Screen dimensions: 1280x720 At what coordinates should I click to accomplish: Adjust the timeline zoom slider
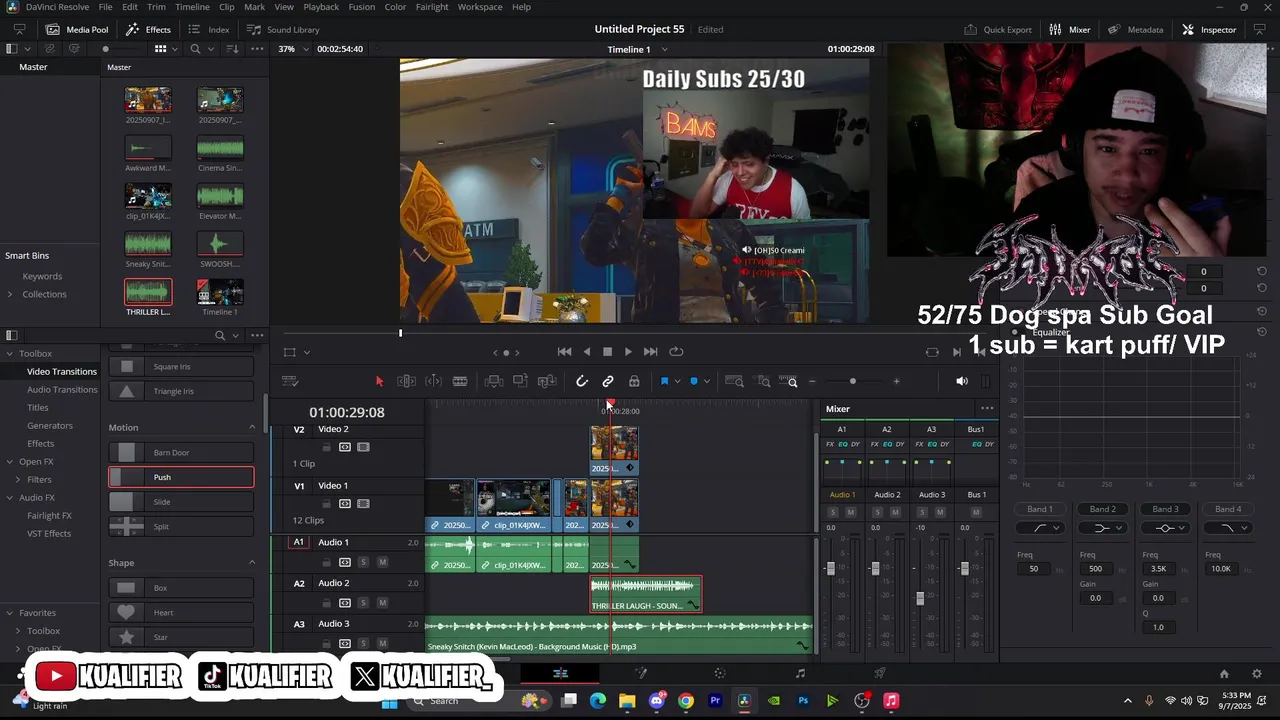point(852,381)
